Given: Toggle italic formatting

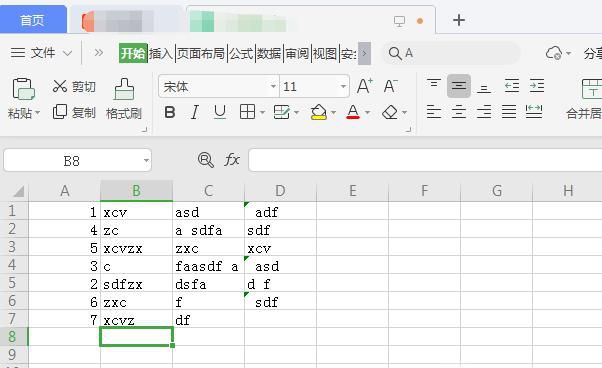Looking at the screenshot, I should pos(195,112).
